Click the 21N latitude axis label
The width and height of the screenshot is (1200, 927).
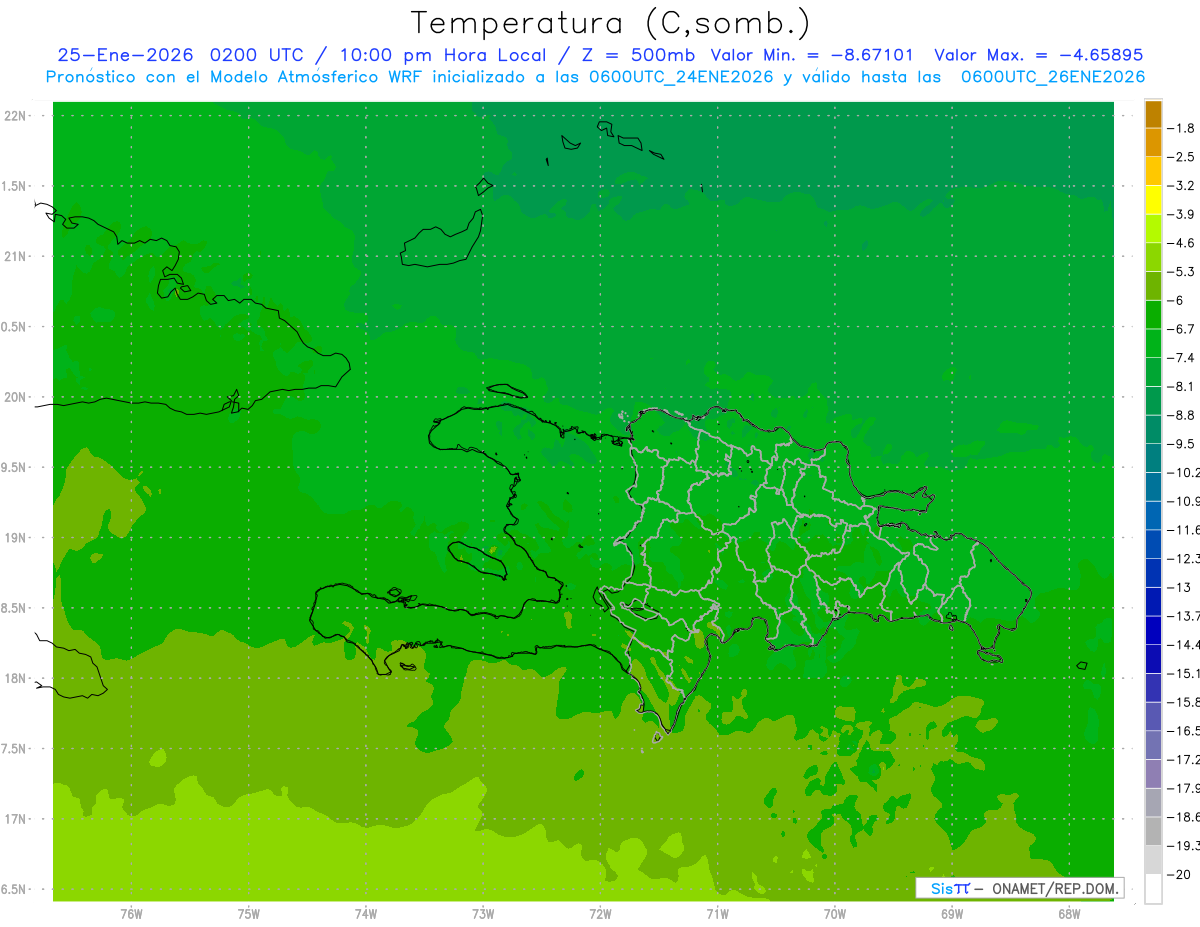[x=15, y=257]
